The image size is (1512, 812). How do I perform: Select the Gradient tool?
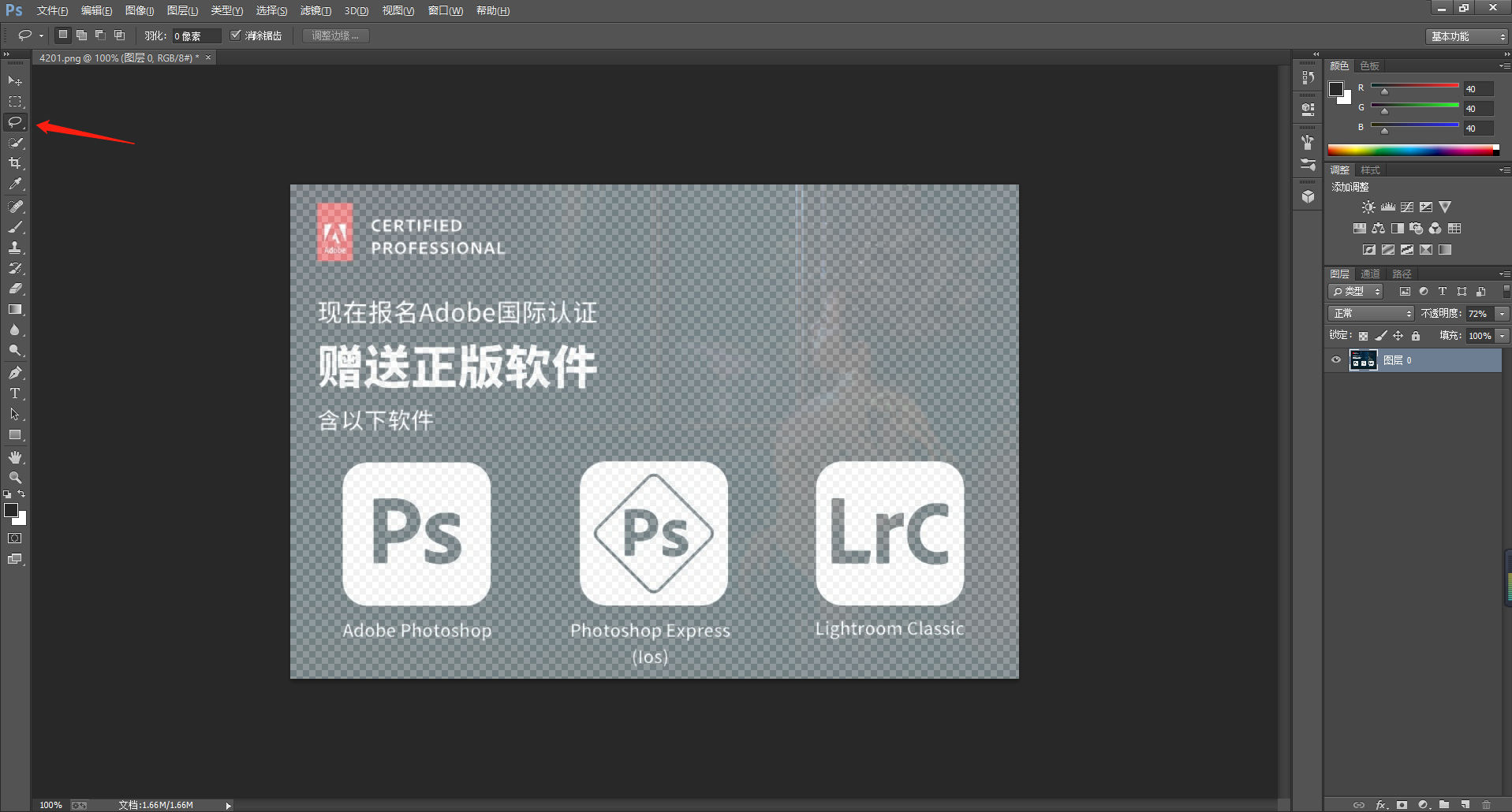click(15, 310)
